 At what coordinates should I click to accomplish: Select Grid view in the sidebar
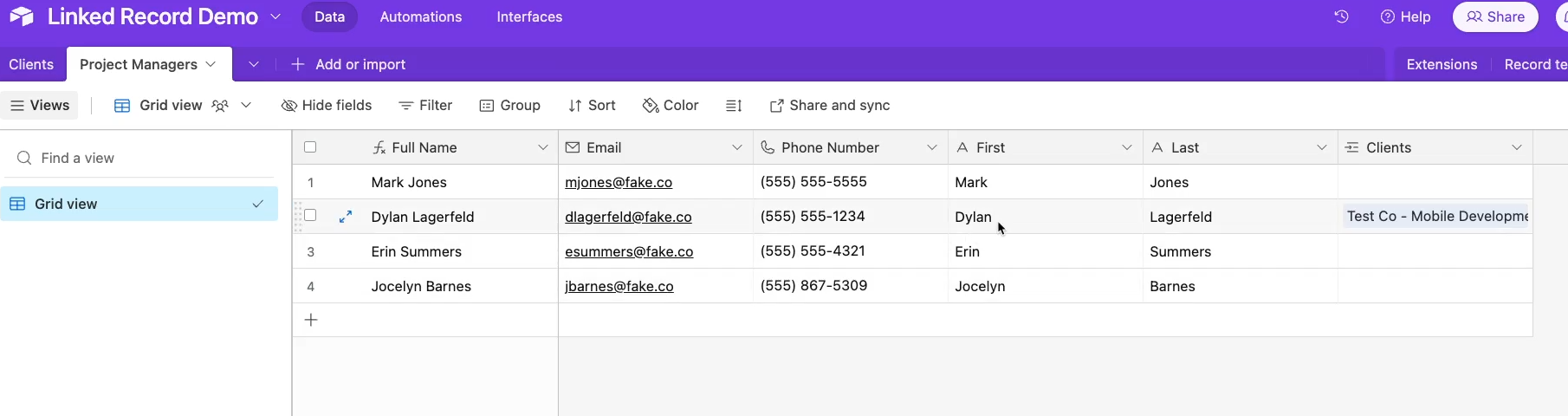pos(139,204)
